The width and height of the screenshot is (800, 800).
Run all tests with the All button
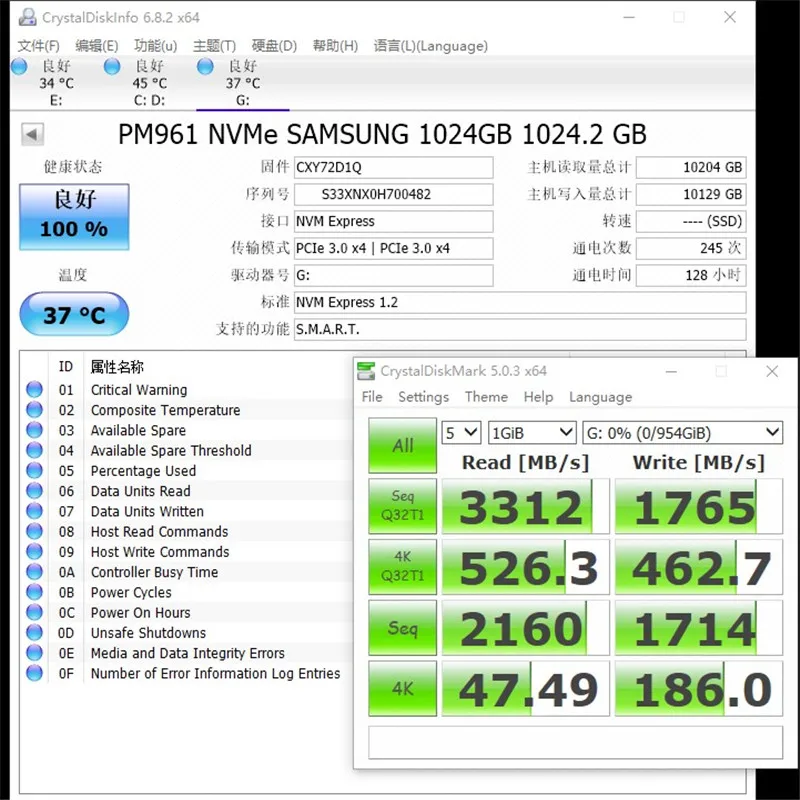point(402,446)
